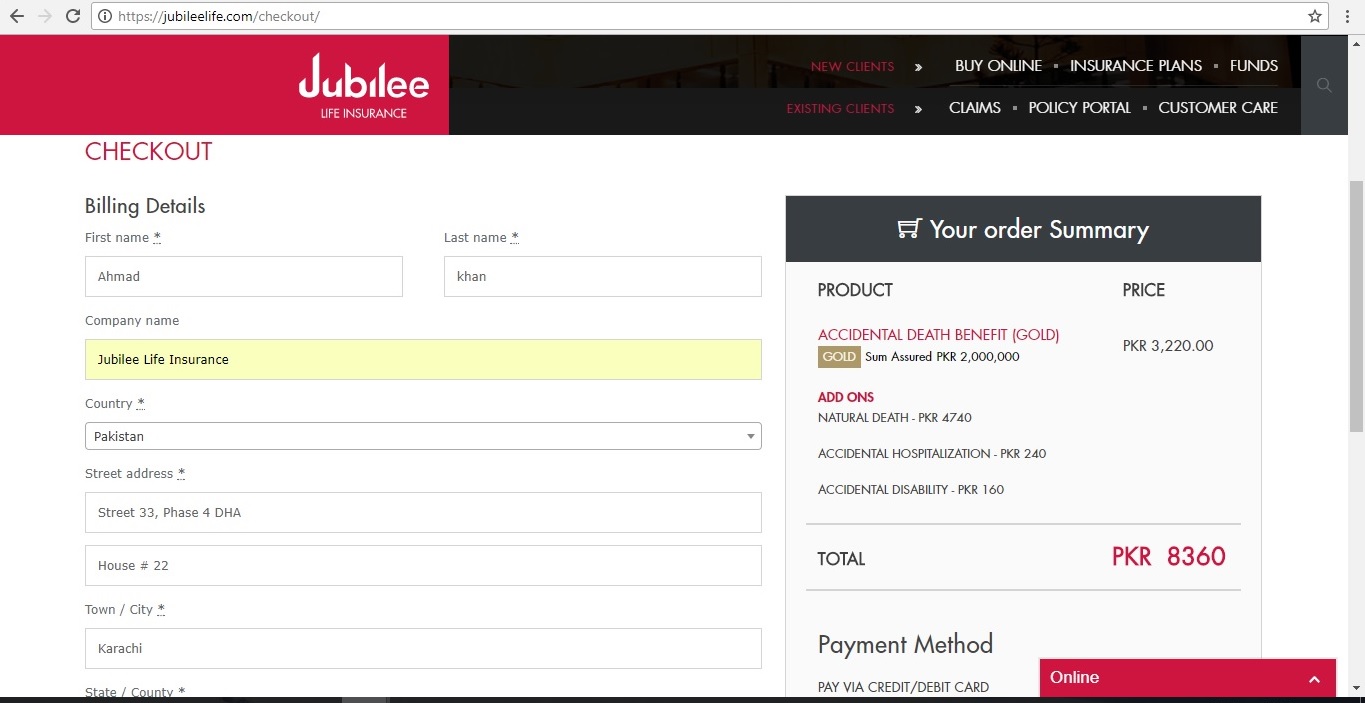The height and width of the screenshot is (703, 1365).
Task: Click the Jubilee Life Insurance logo
Action: point(364,86)
